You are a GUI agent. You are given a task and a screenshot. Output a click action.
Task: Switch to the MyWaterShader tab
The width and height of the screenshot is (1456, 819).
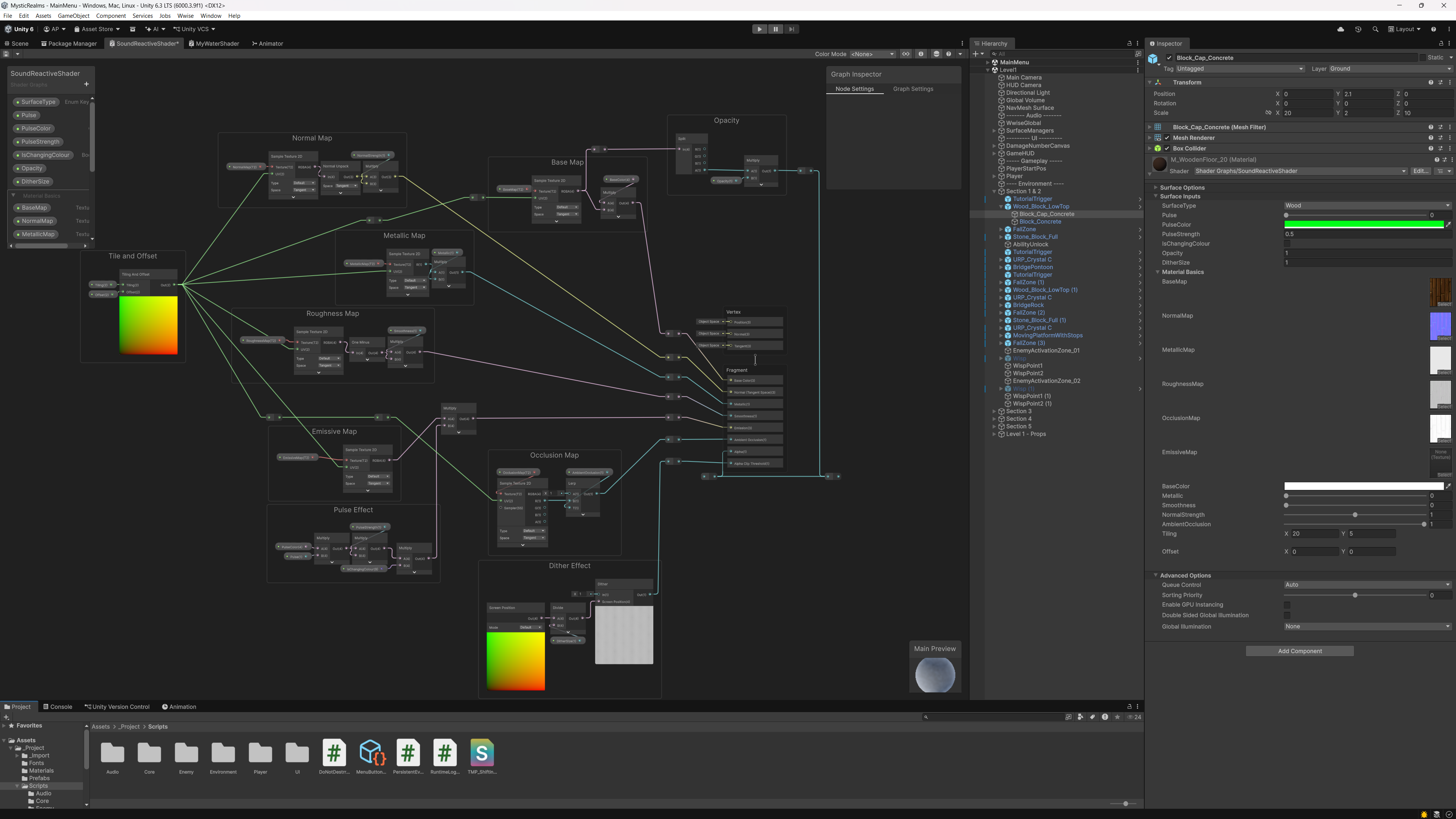pyautogui.click(x=213, y=44)
